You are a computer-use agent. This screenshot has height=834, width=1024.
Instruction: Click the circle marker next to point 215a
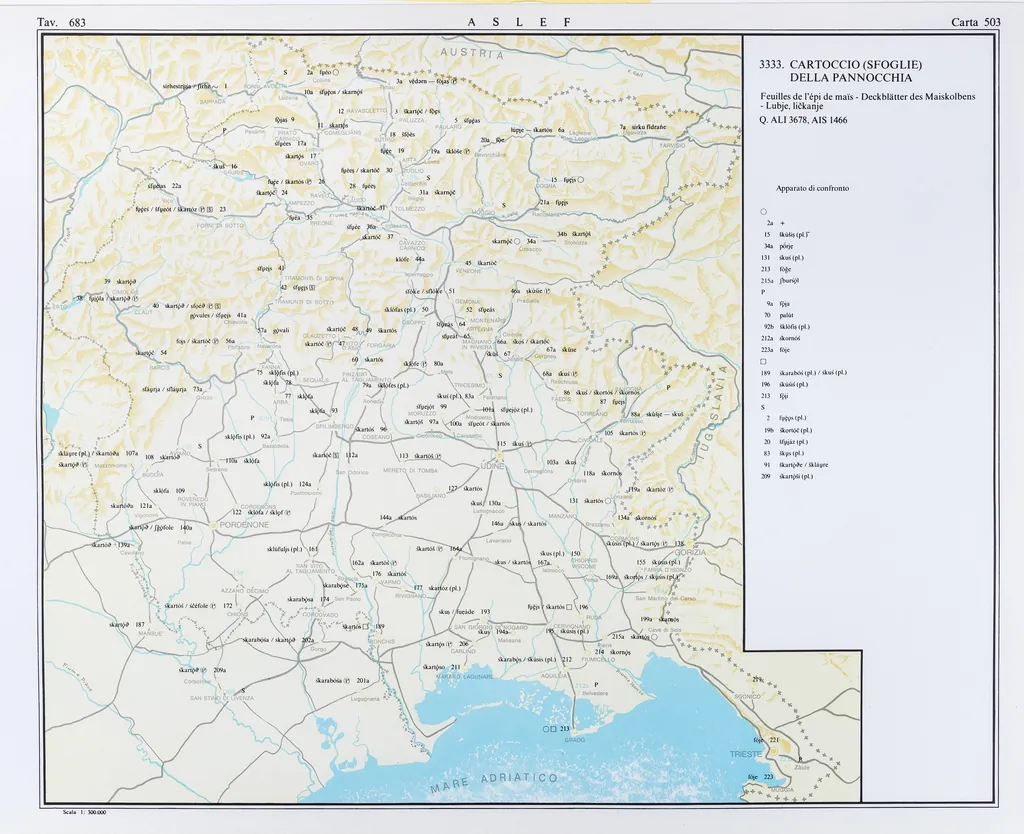(656, 637)
